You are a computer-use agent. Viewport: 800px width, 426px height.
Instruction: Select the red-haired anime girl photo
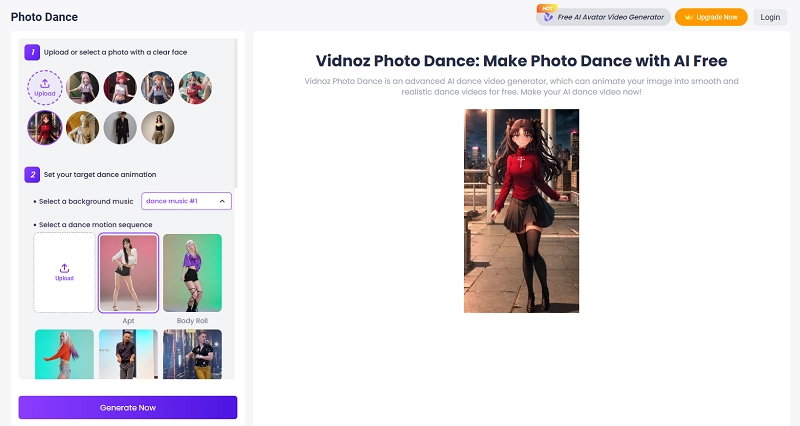(120, 88)
